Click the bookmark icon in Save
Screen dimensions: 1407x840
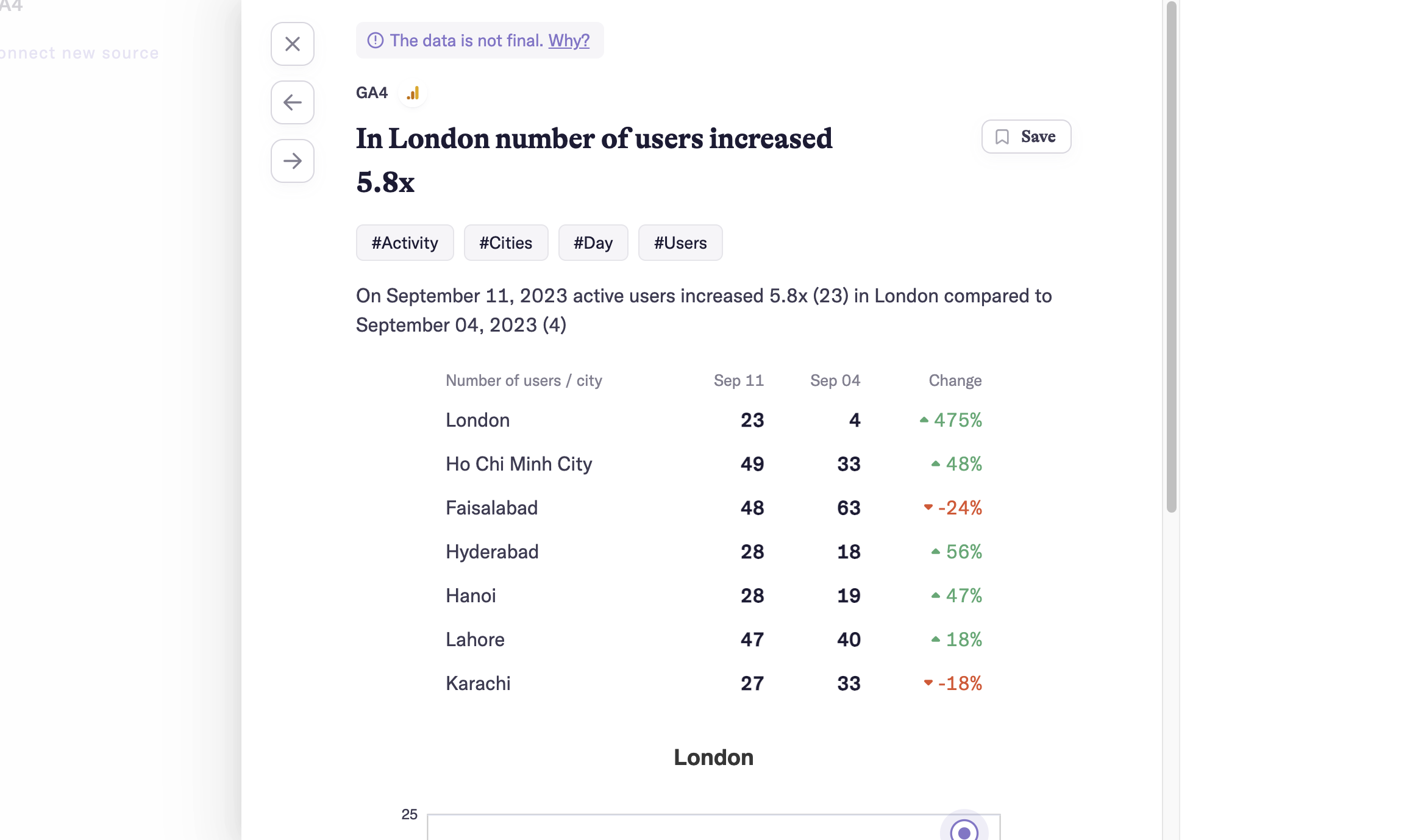(x=1002, y=137)
